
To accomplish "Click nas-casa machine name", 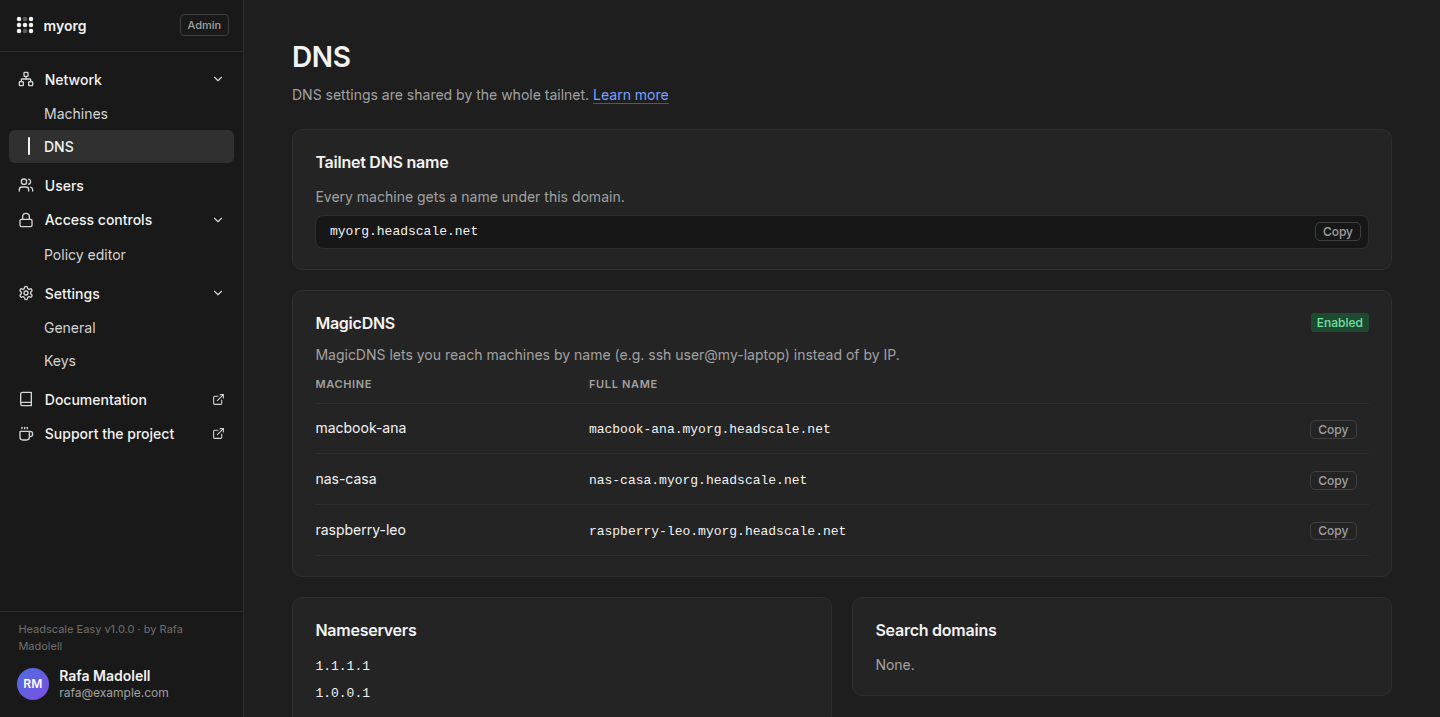I will click(x=346, y=479).
